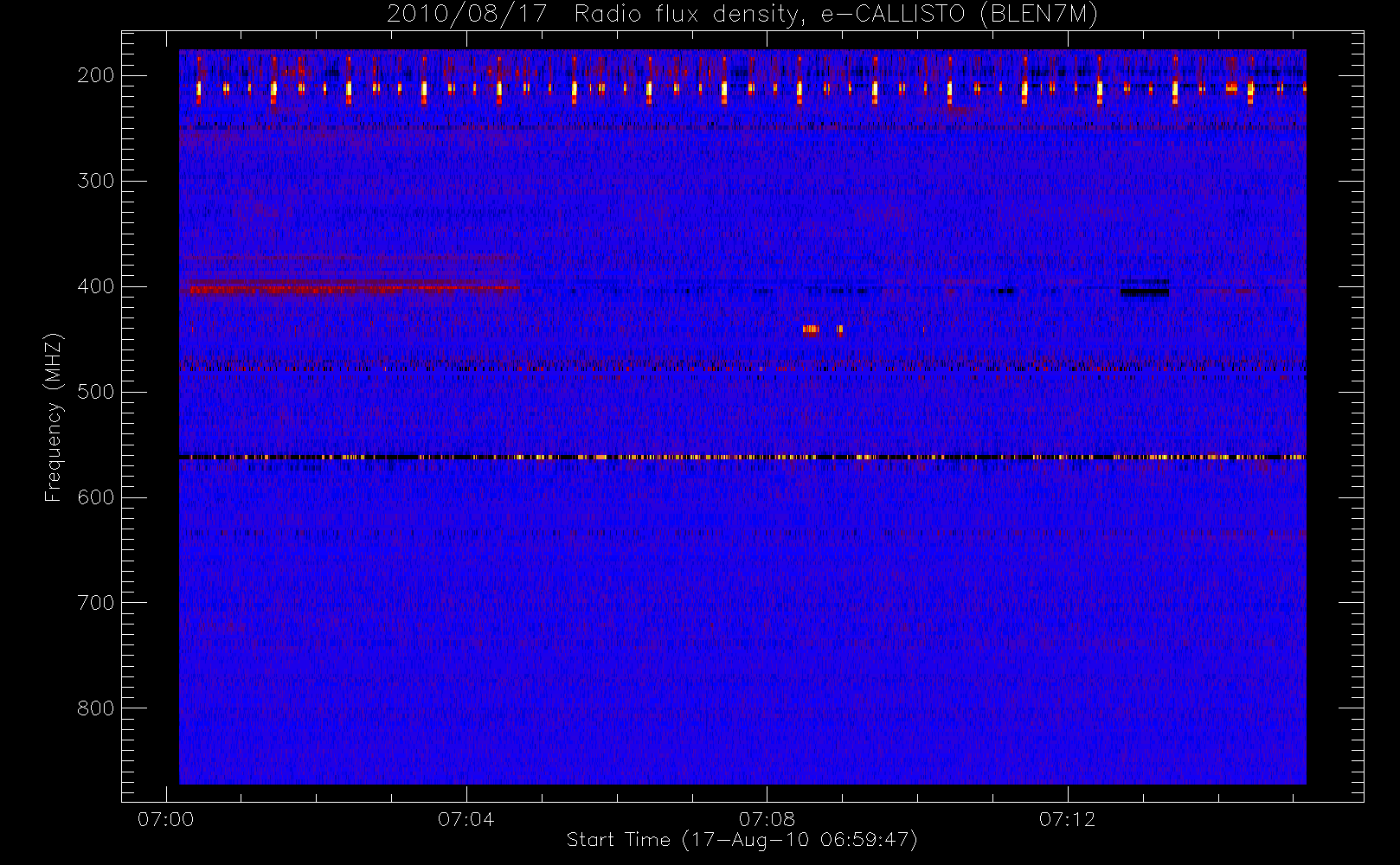Screen dimensions: 1400x865
Task: Click the yellow interference line near 560 MHz
Action: point(742,457)
